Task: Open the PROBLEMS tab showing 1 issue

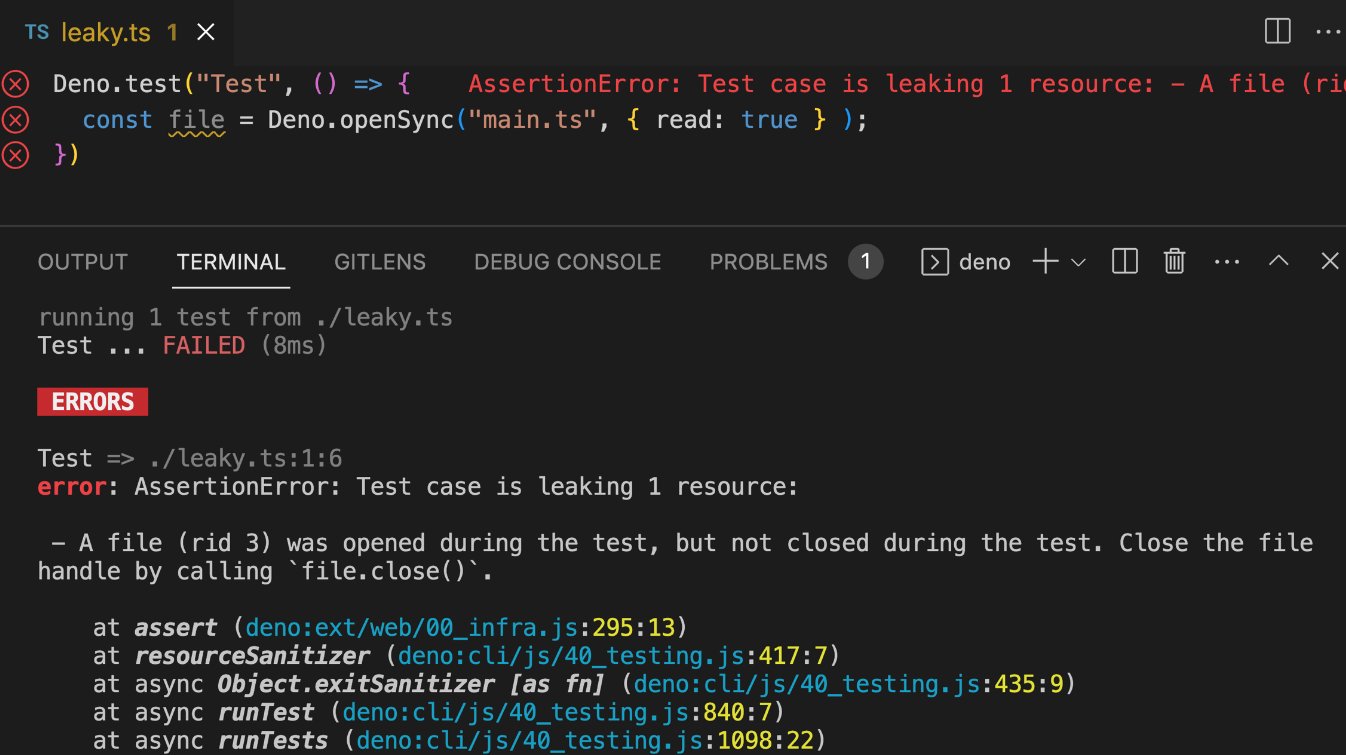Action: coord(768,261)
